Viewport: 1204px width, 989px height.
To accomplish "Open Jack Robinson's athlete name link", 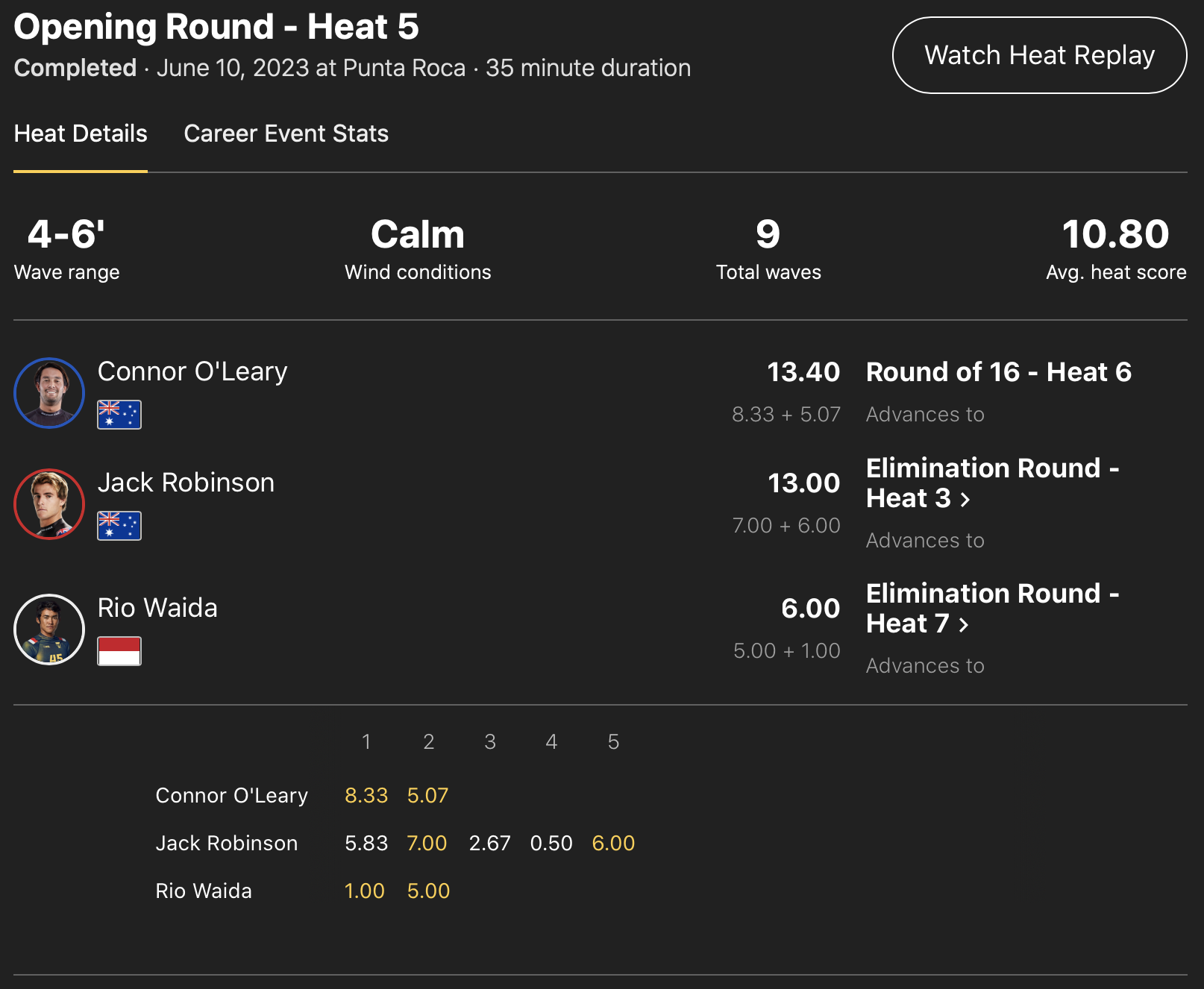I will [x=186, y=483].
